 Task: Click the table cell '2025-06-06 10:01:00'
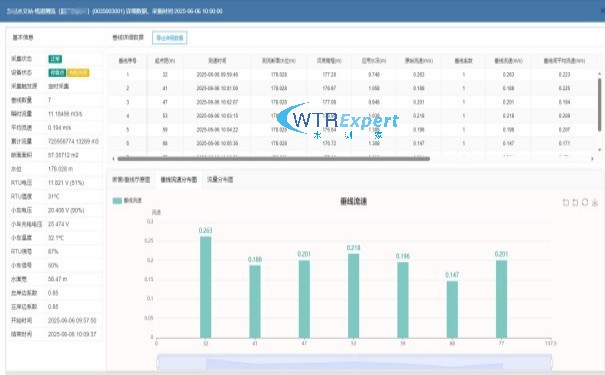pyautogui.click(x=217, y=88)
